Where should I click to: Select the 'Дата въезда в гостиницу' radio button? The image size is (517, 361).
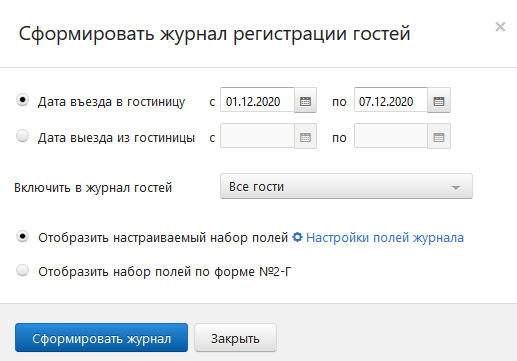coord(23,100)
